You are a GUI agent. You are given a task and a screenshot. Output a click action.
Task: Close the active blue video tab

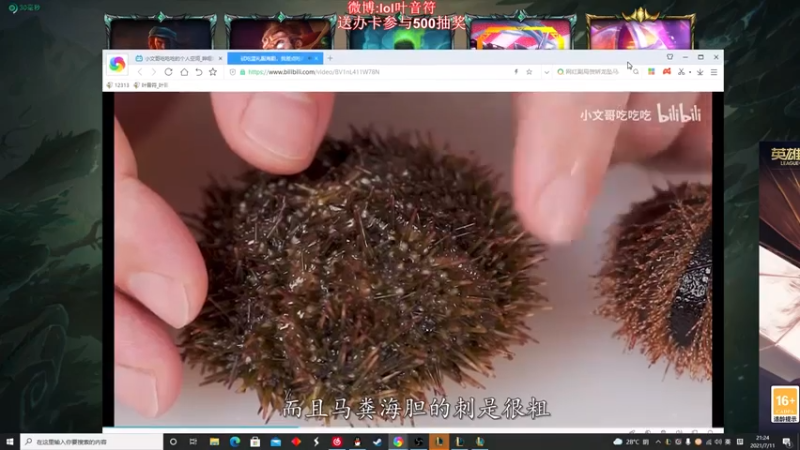316,59
